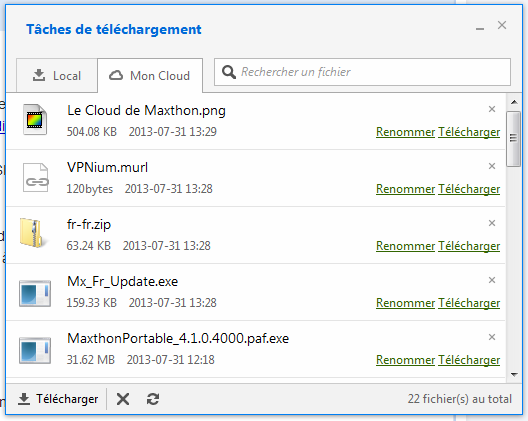Click Télécharger link for VPNium.murl
The height and width of the screenshot is (421, 528).
click(x=469, y=189)
